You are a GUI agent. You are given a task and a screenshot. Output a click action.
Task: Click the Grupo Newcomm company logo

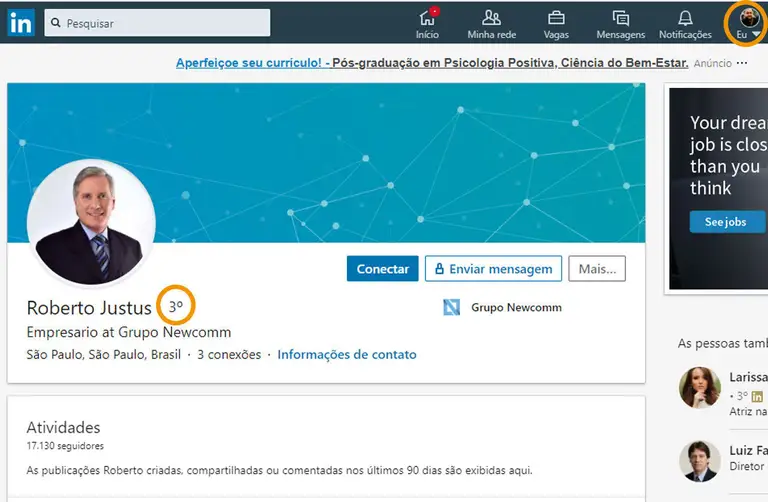click(452, 308)
